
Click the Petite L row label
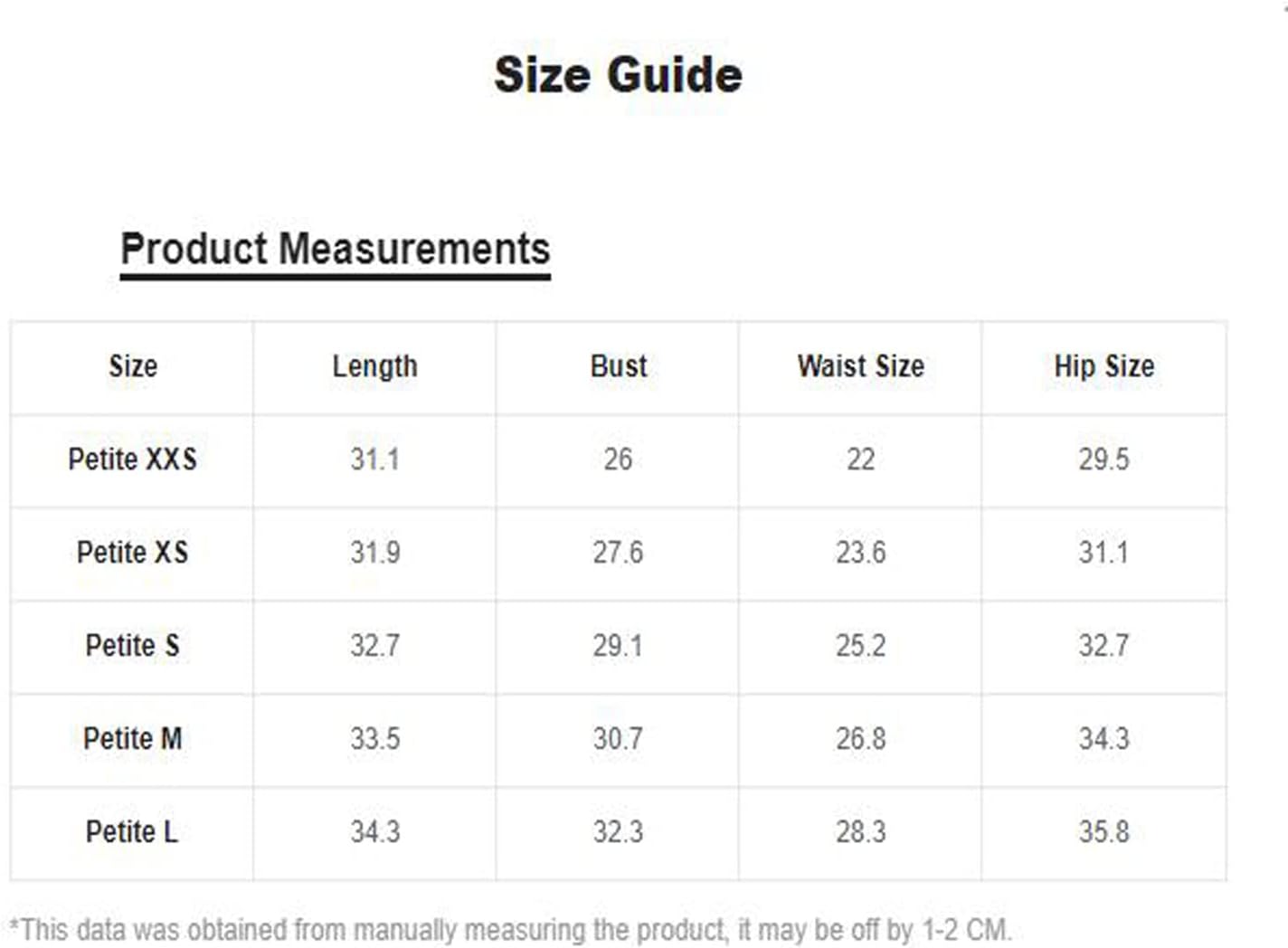pos(132,832)
